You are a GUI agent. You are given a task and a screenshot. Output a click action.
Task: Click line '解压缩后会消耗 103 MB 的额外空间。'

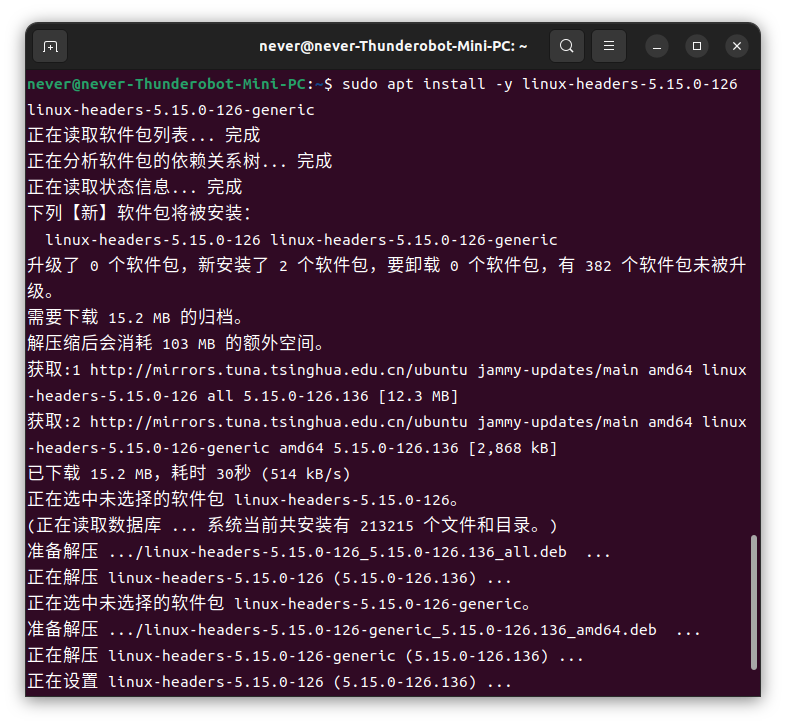[x=176, y=343]
